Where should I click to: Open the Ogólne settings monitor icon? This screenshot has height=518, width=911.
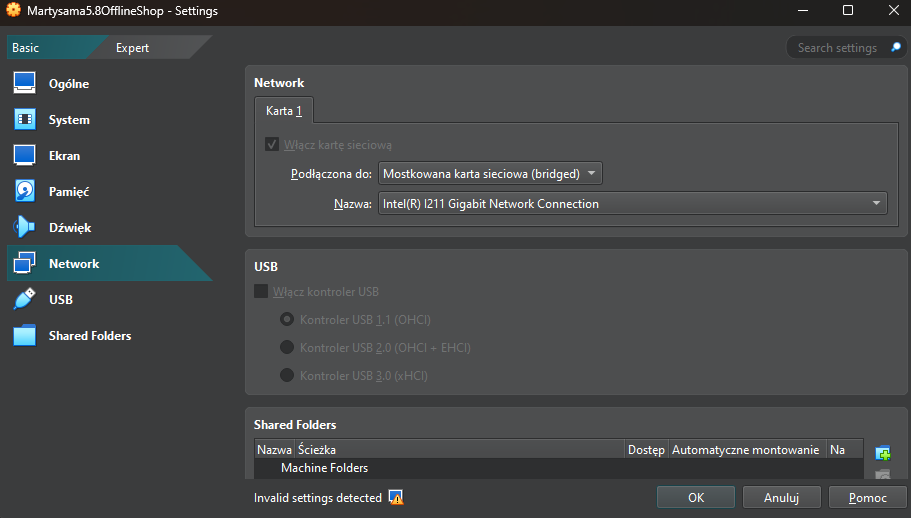tap(25, 84)
